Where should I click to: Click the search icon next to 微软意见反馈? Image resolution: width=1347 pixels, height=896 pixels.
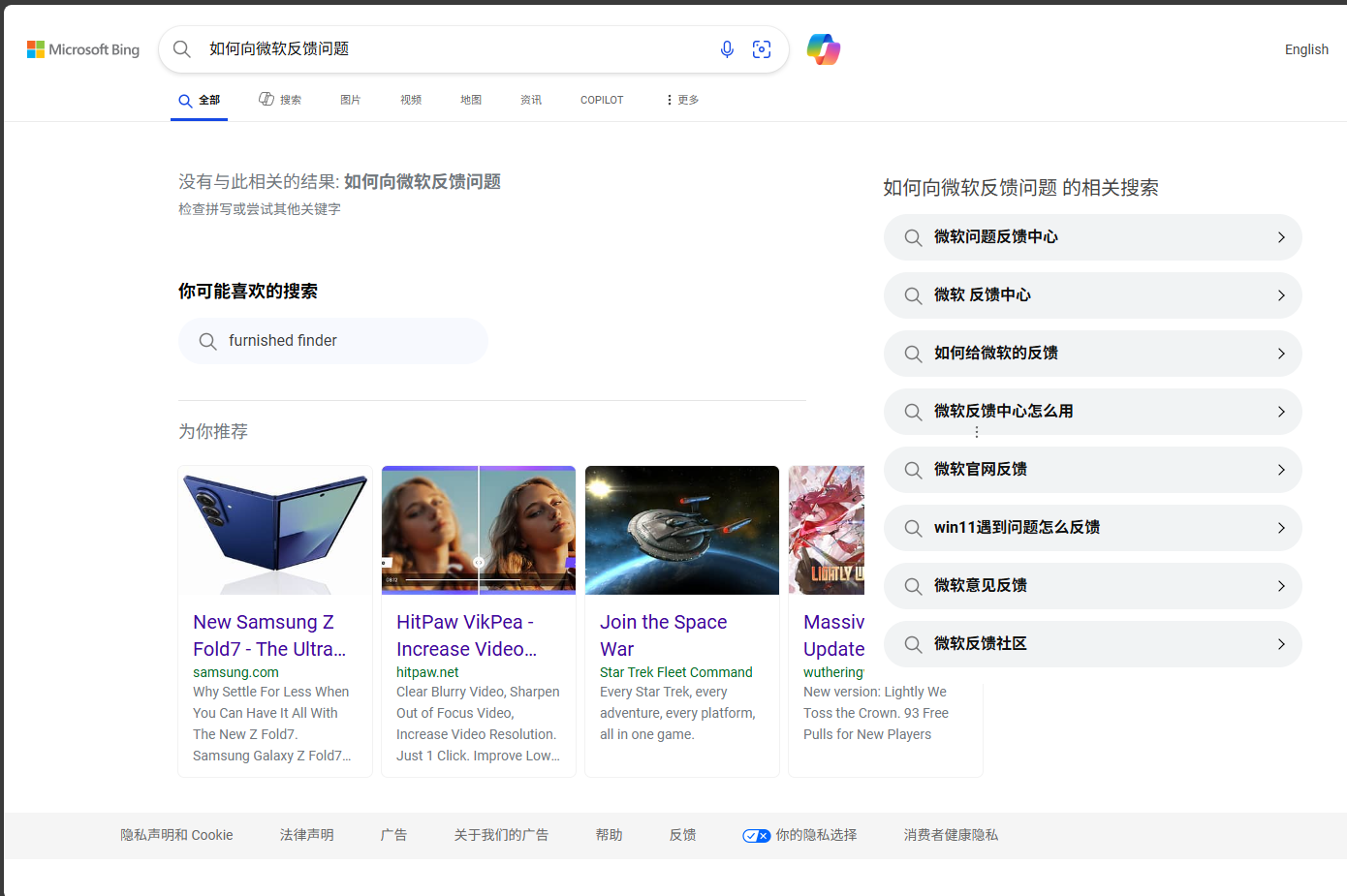point(912,585)
